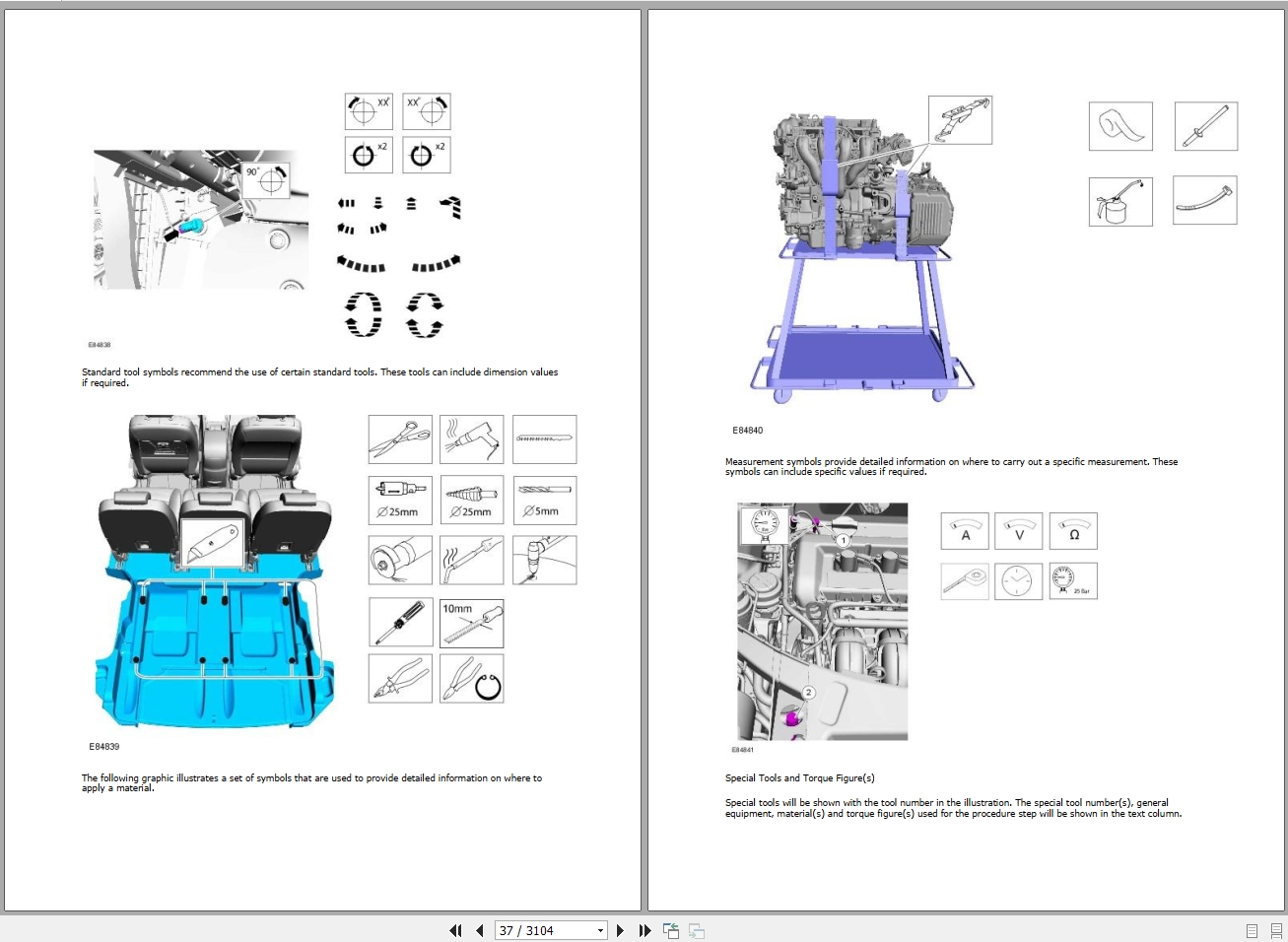Viewport: 1288px width, 942px height.
Task: Open the page number dropdown
Action: (x=600, y=930)
